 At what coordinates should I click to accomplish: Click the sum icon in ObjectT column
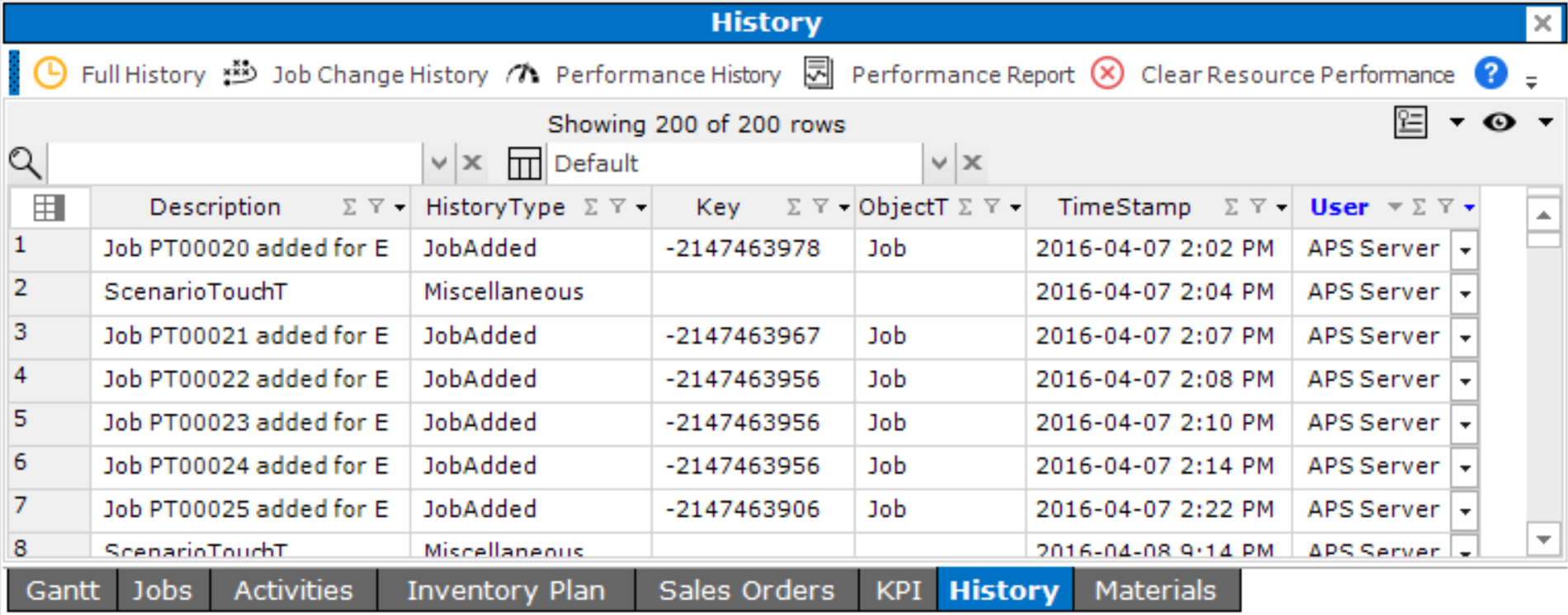(x=965, y=207)
